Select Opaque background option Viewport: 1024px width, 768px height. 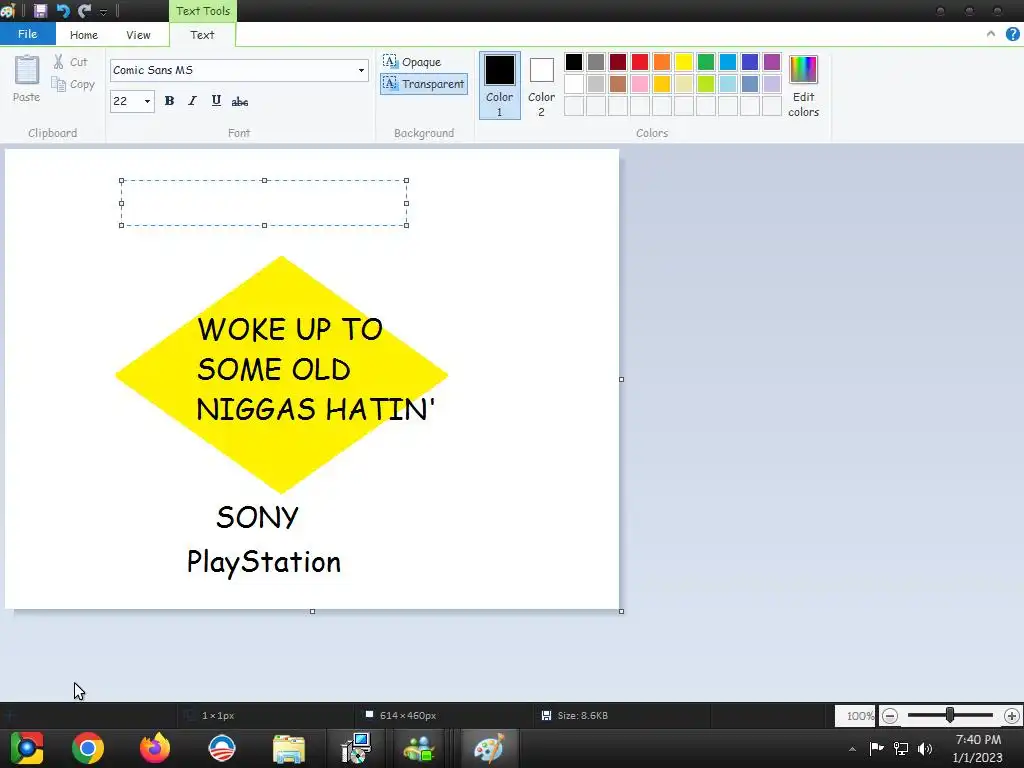pos(413,61)
